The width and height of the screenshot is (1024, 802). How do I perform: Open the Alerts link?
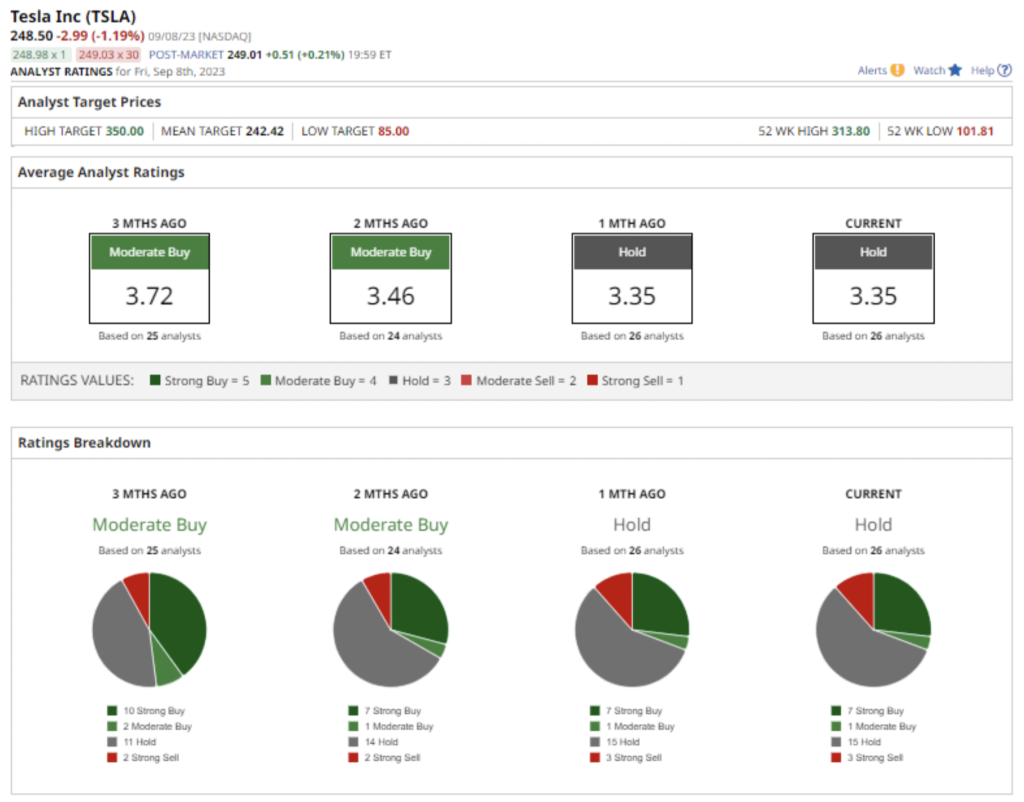[872, 71]
